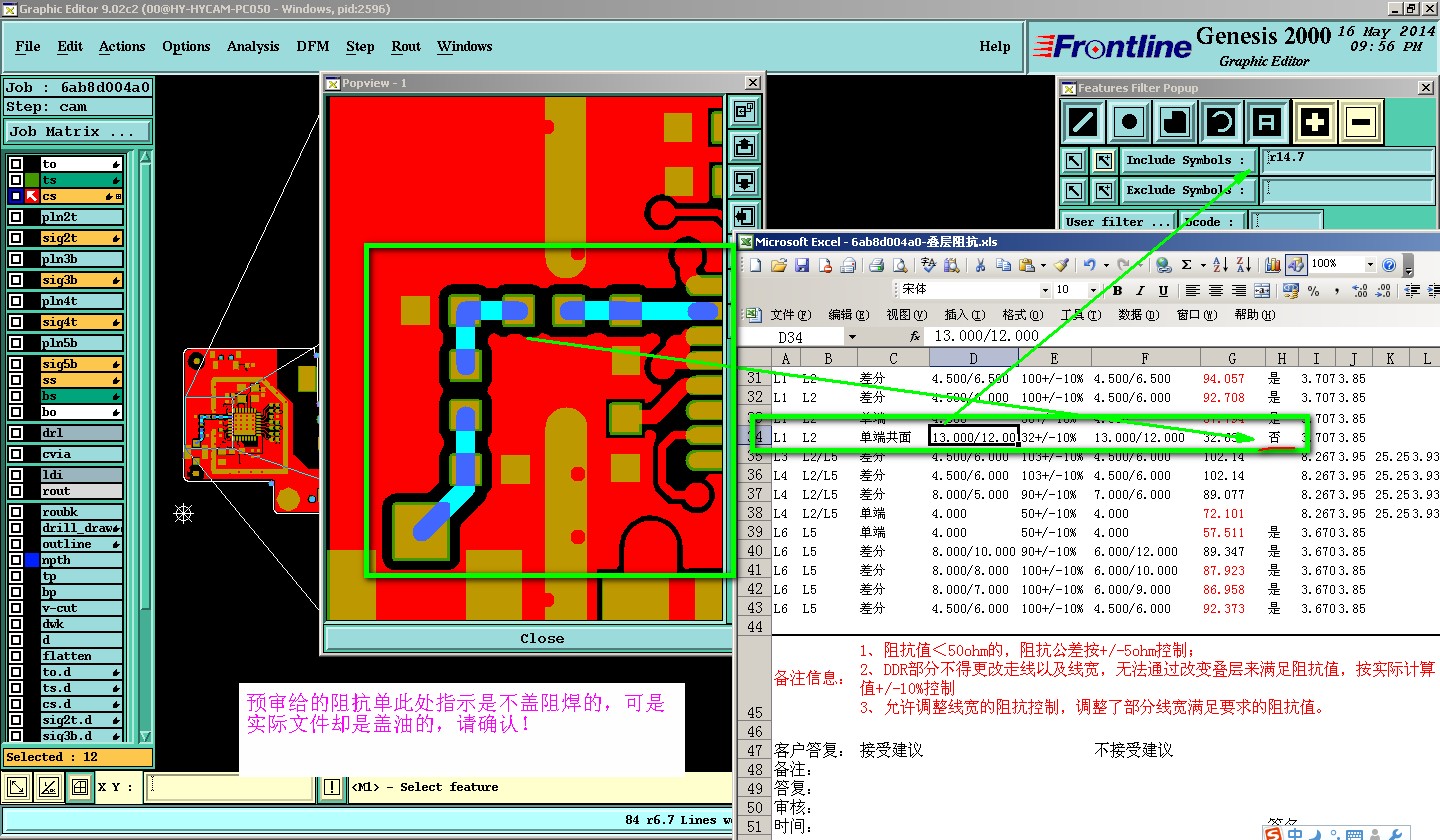Toggle lines filter in Features Filter Popup
Viewport: 1440px width, 840px height.
point(1084,122)
